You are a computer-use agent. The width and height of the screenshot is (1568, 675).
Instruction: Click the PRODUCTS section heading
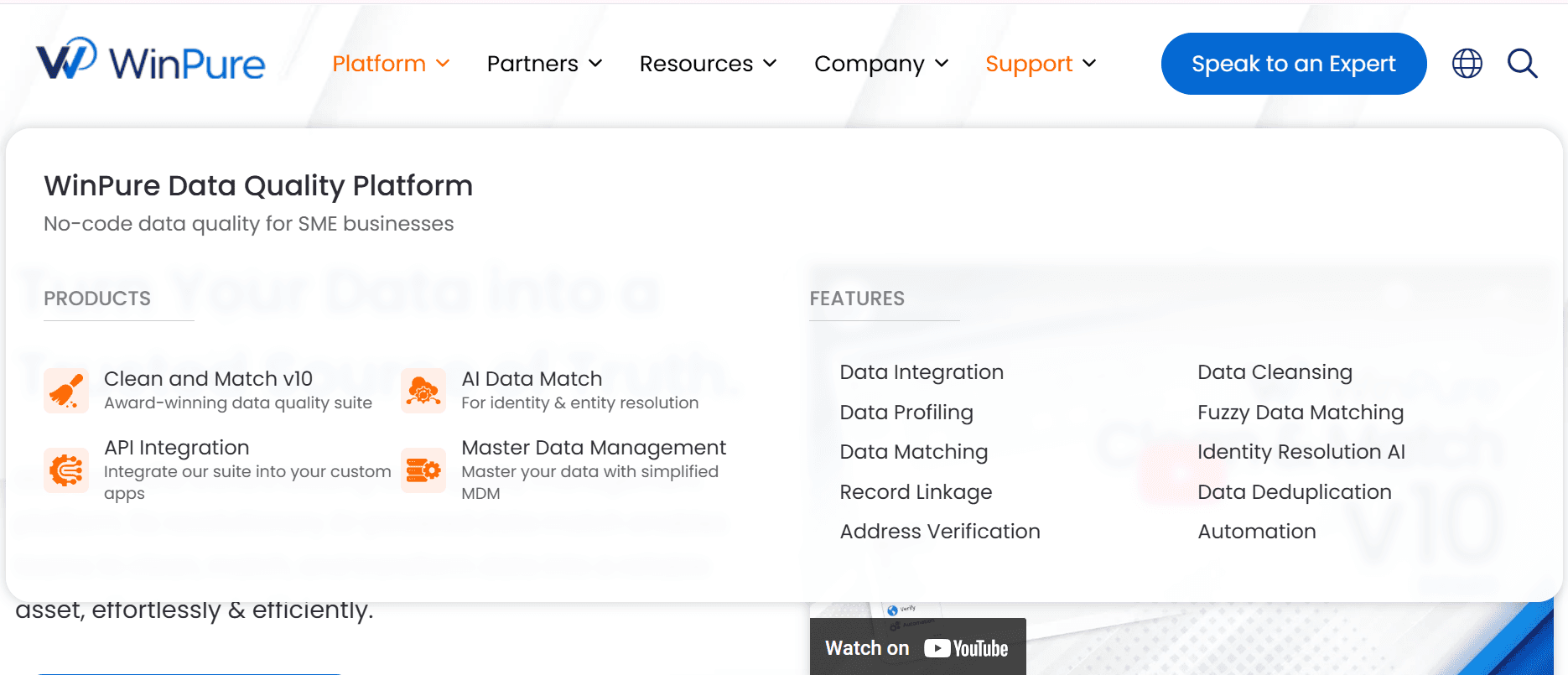tap(97, 299)
